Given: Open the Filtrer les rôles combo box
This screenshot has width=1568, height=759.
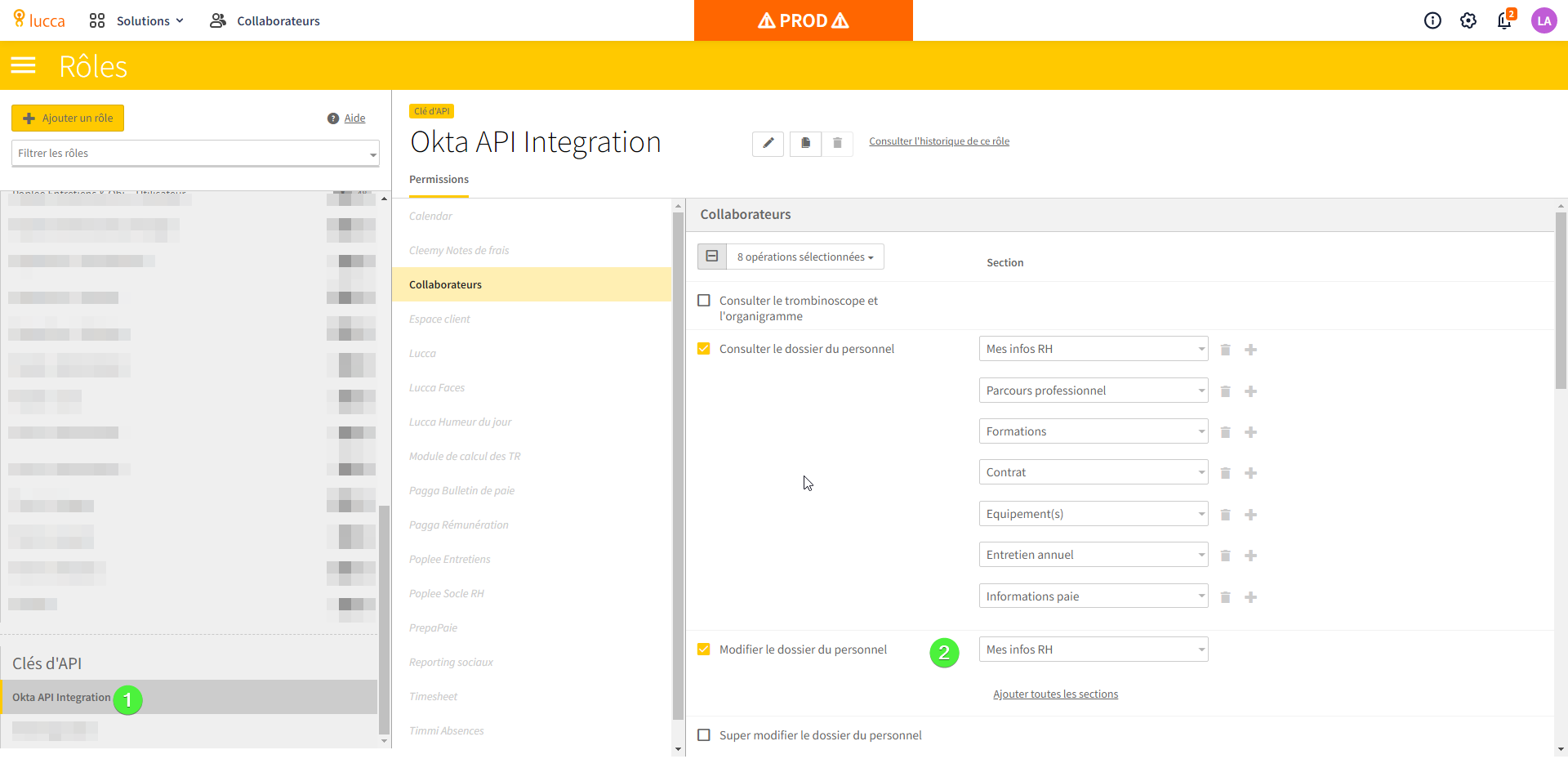Looking at the screenshot, I should (195, 153).
